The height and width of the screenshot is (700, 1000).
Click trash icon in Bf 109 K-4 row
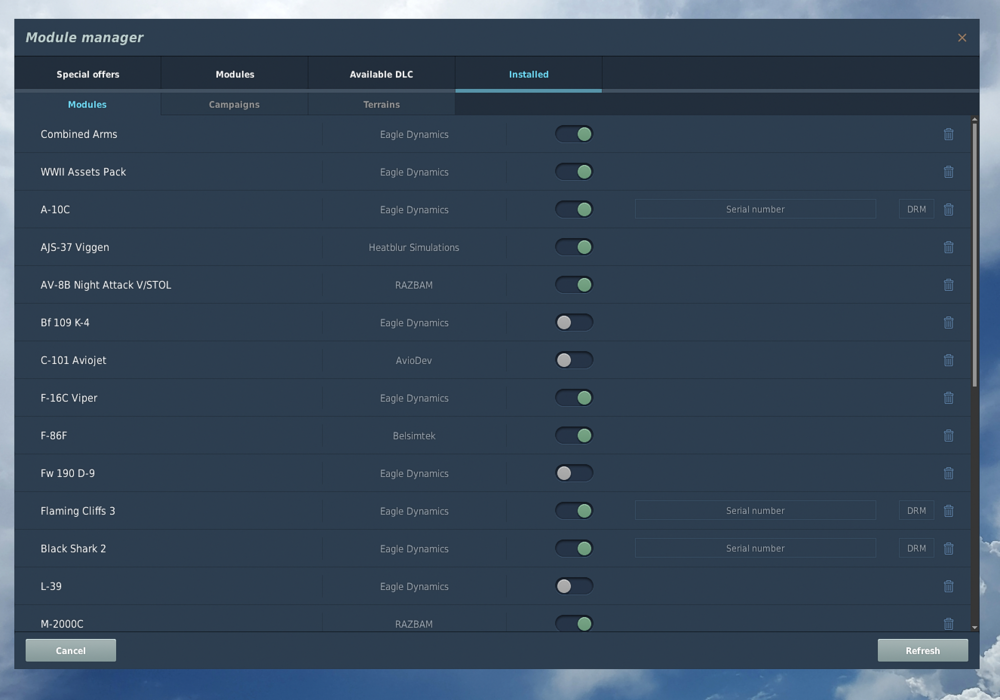click(948, 322)
